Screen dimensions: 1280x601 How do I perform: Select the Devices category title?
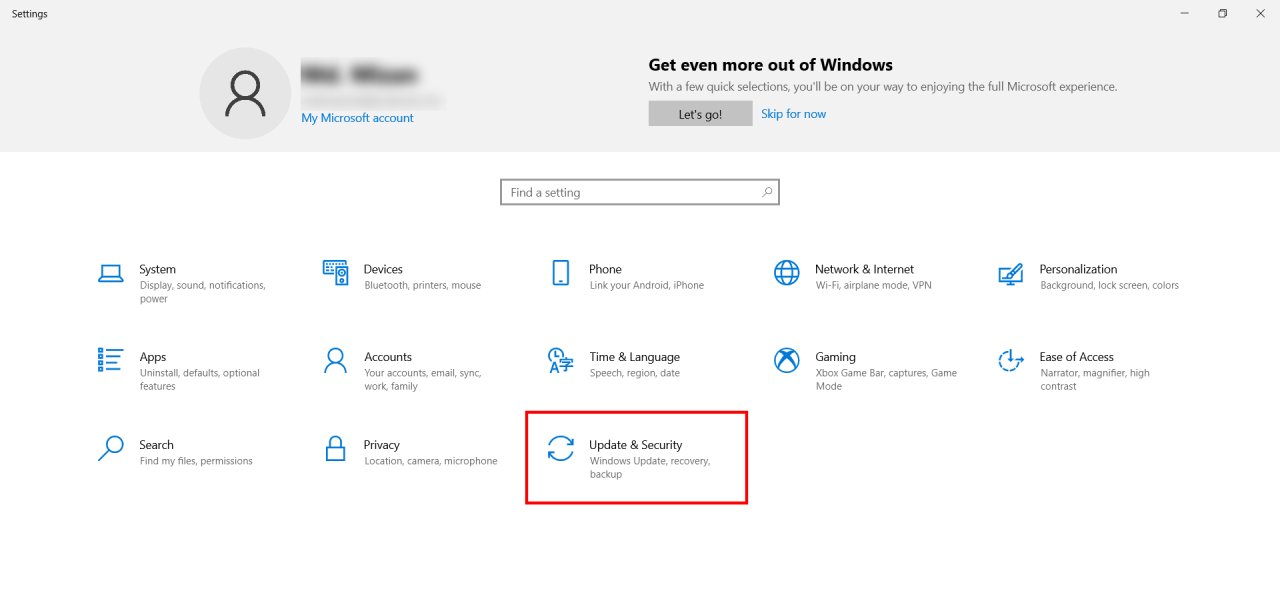tap(383, 269)
